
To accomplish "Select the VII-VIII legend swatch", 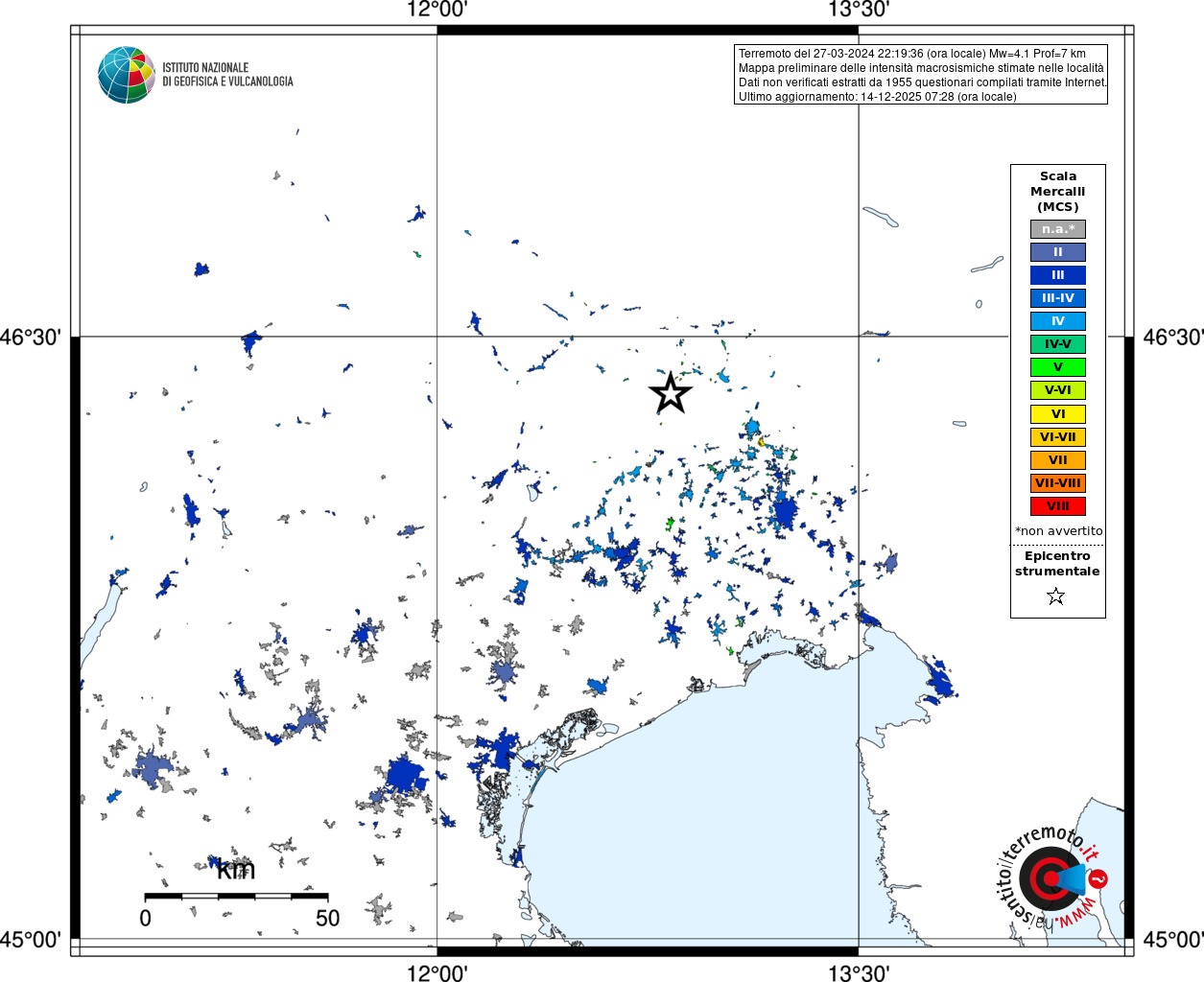I will click(1057, 483).
